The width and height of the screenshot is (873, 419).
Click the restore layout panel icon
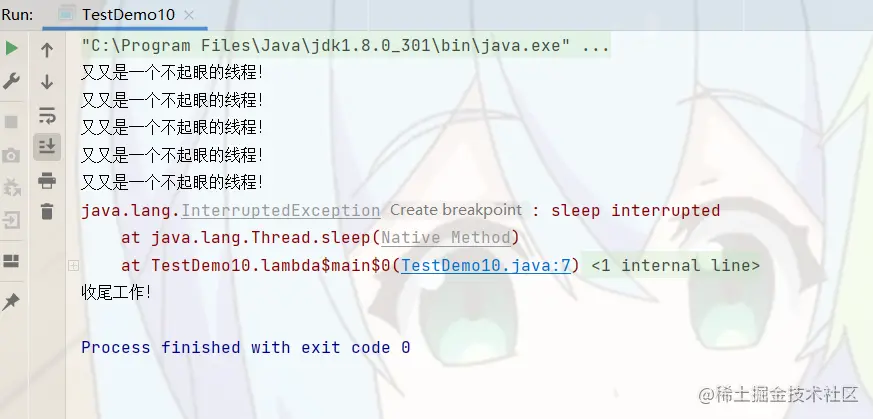pyautogui.click(x=11, y=260)
